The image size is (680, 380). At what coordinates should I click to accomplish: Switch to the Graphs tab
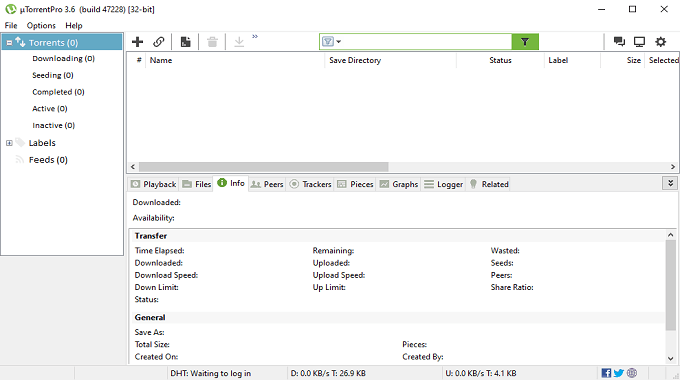click(399, 184)
